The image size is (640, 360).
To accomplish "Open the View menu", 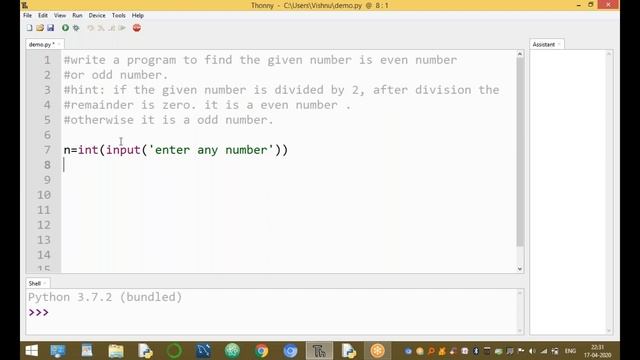I will pos(60,15).
